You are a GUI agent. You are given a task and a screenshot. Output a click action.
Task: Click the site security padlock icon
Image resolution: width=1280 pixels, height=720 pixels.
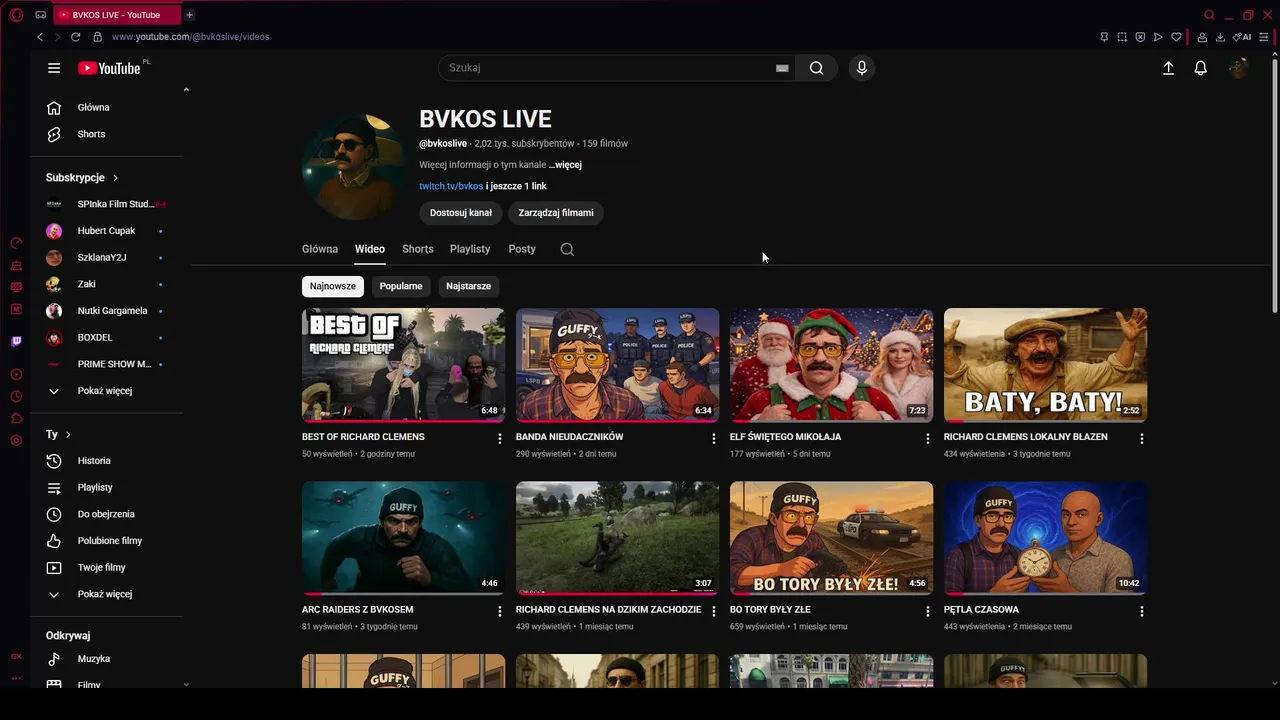97,37
